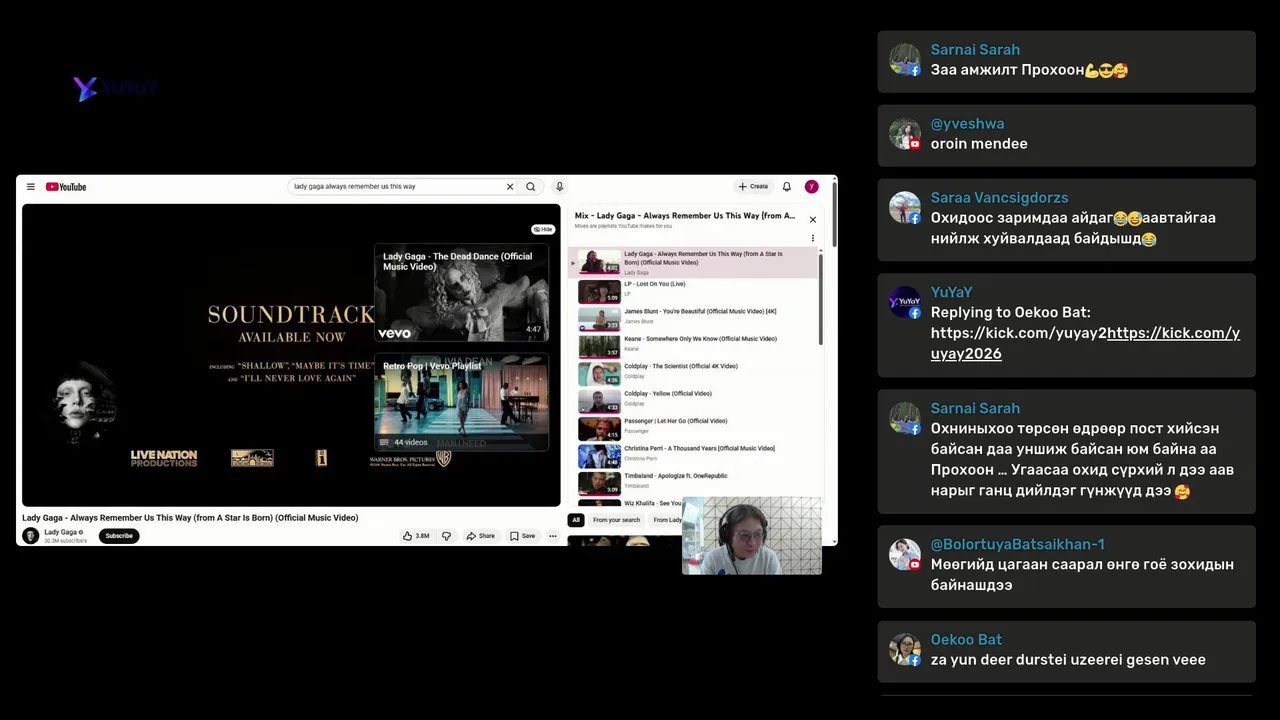
Task: Click Saraa Vancsigdorzs' profile picture
Action: click(905, 208)
